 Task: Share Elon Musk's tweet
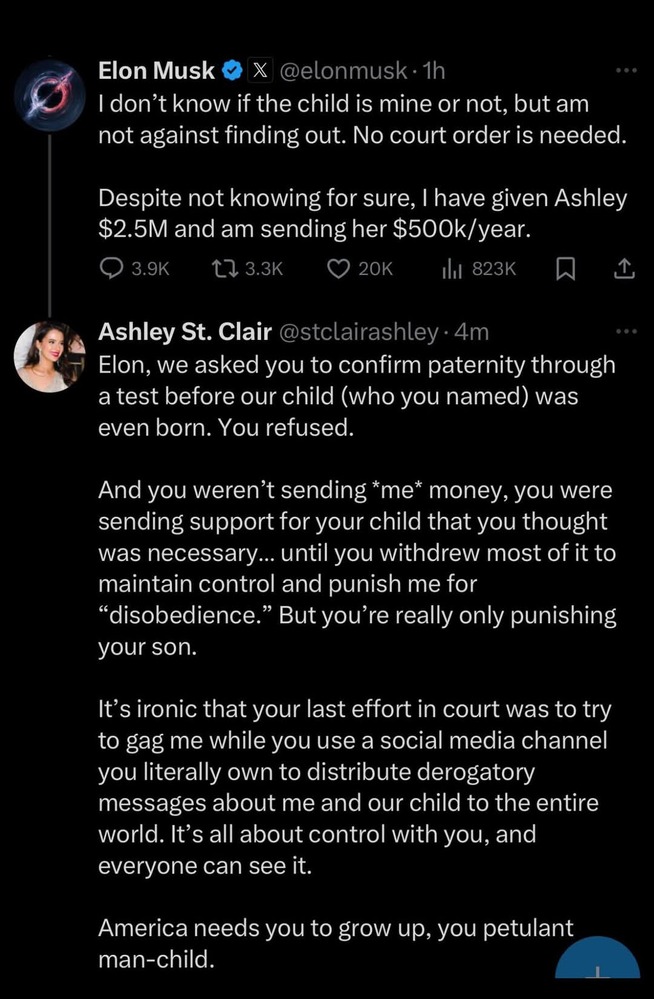(623, 269)
